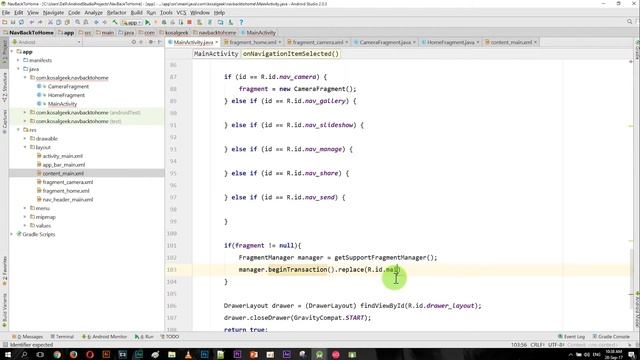
Task: Select nav_header_main.xml in project tree
Action: point(68,200)
